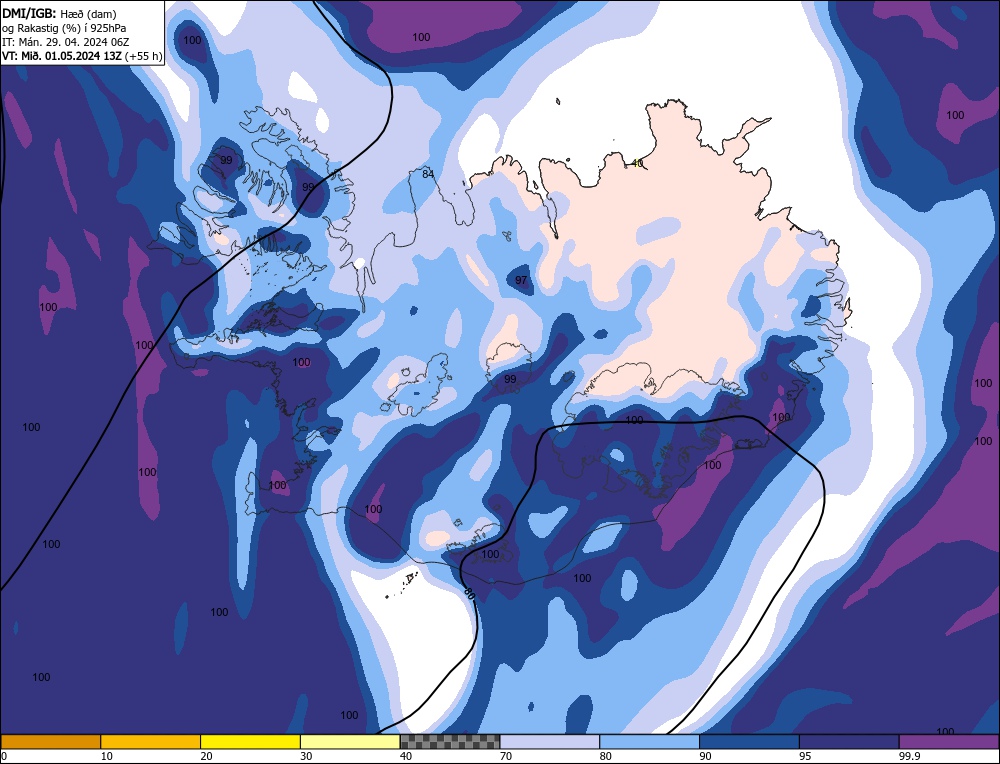Click the dark orange 0–10 legend swatch
Viewport: 1000px width, 764px height.
click(x=51, y=741)
